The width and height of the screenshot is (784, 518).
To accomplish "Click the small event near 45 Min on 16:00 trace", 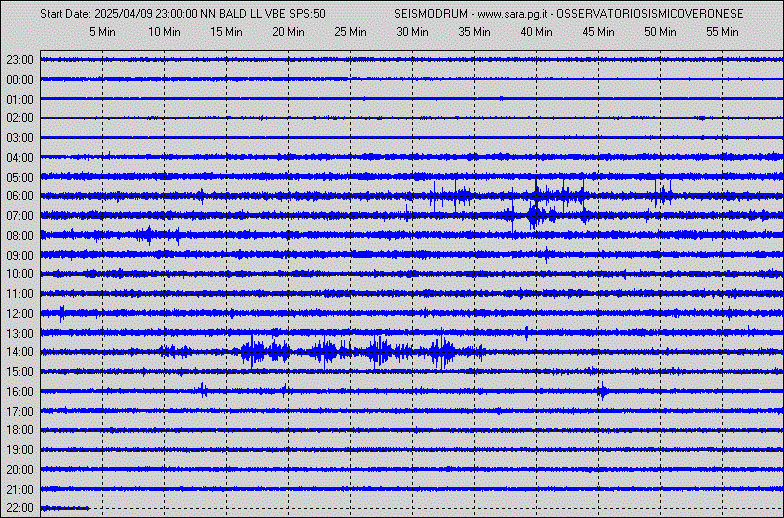I will [x=603, y=391].
